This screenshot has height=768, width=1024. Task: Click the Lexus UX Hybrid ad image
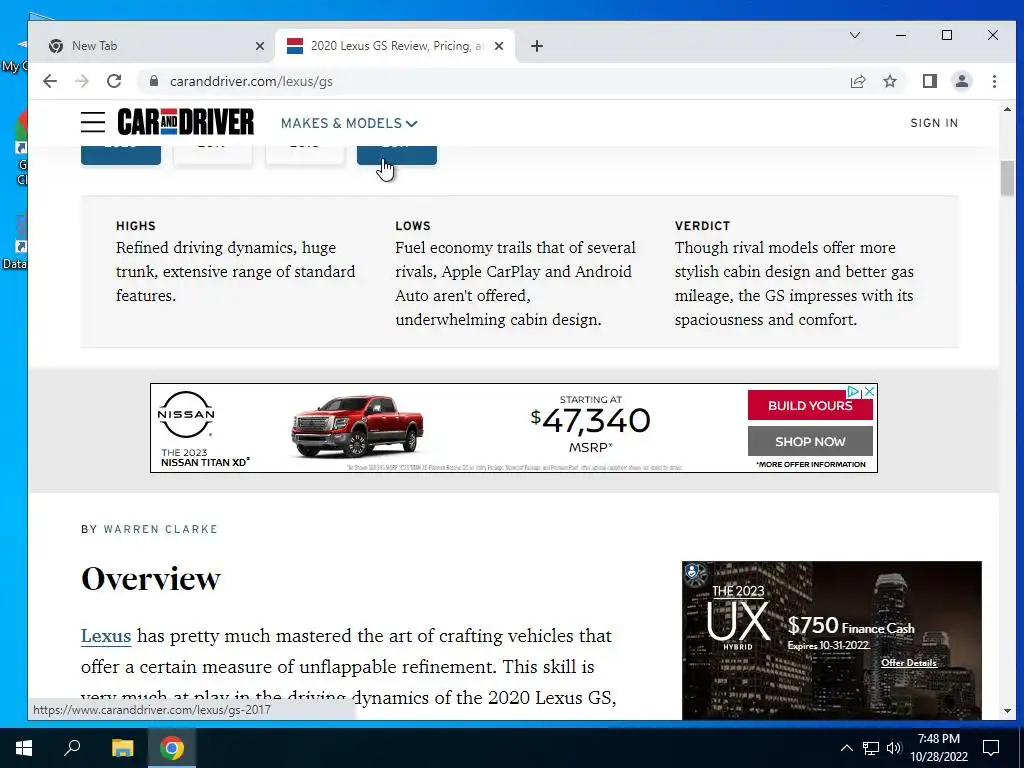point(831,641)
